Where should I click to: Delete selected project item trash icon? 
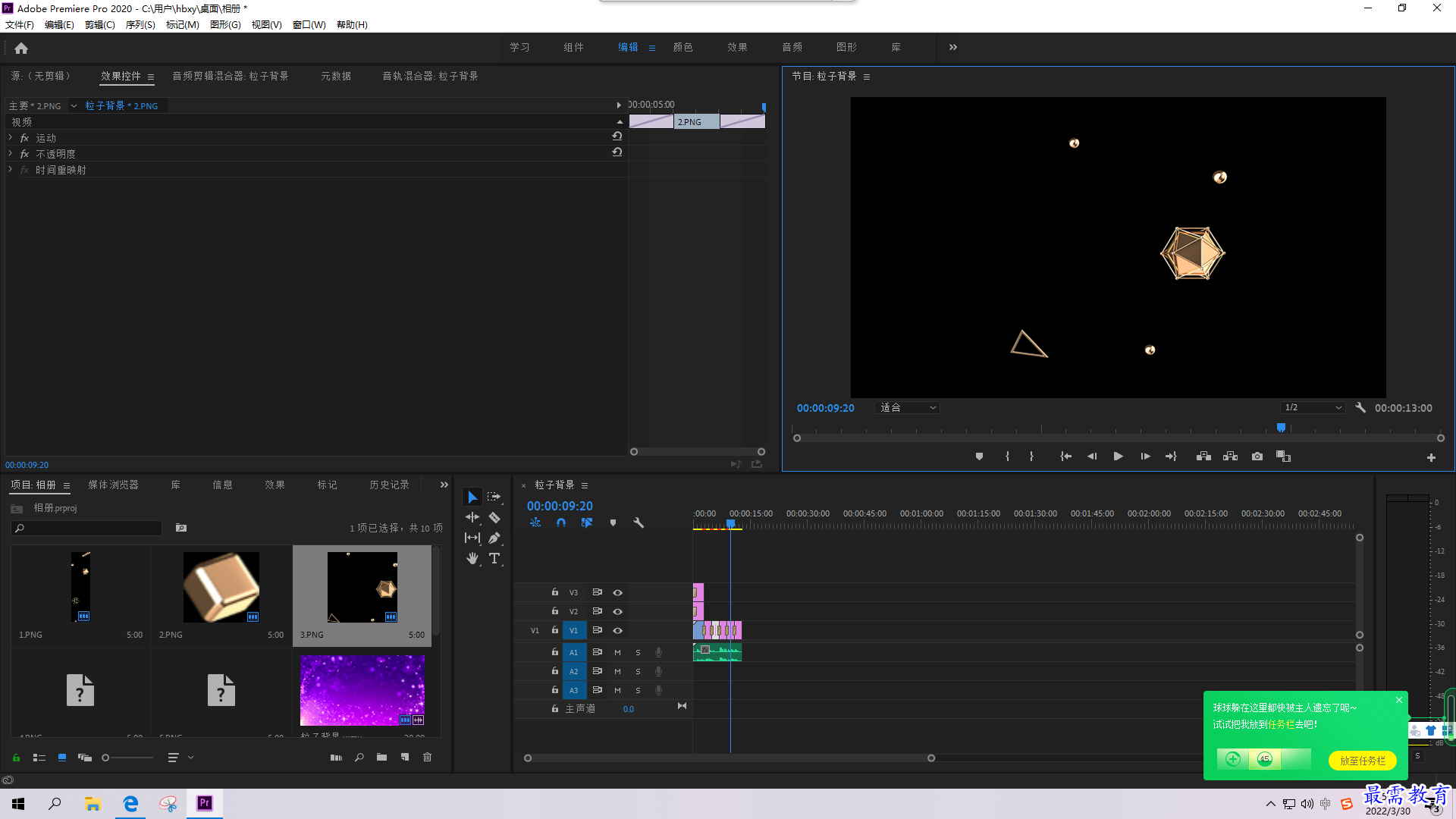coord(428,758)
